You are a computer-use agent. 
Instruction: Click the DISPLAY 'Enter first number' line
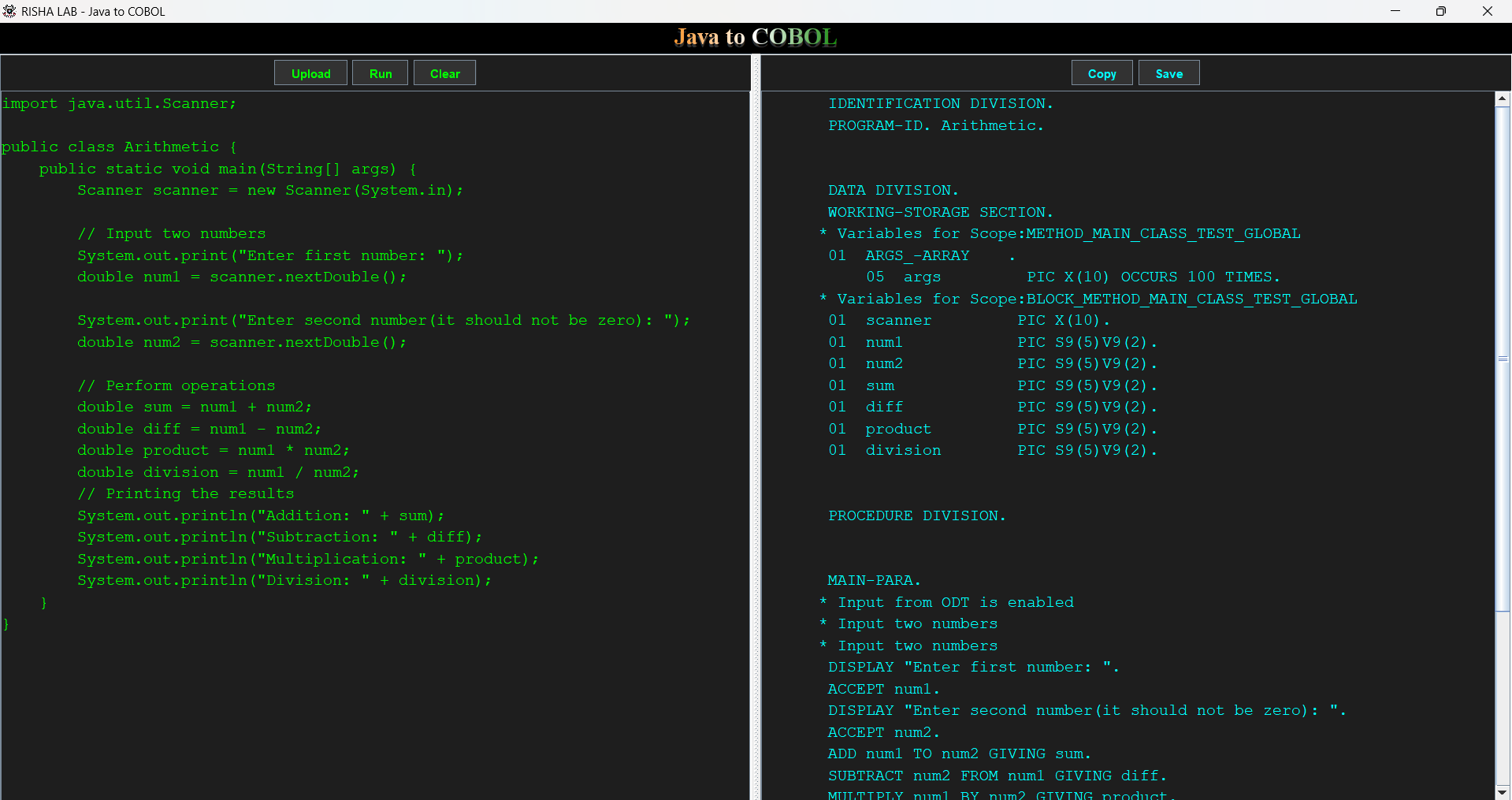coord(973,667)
